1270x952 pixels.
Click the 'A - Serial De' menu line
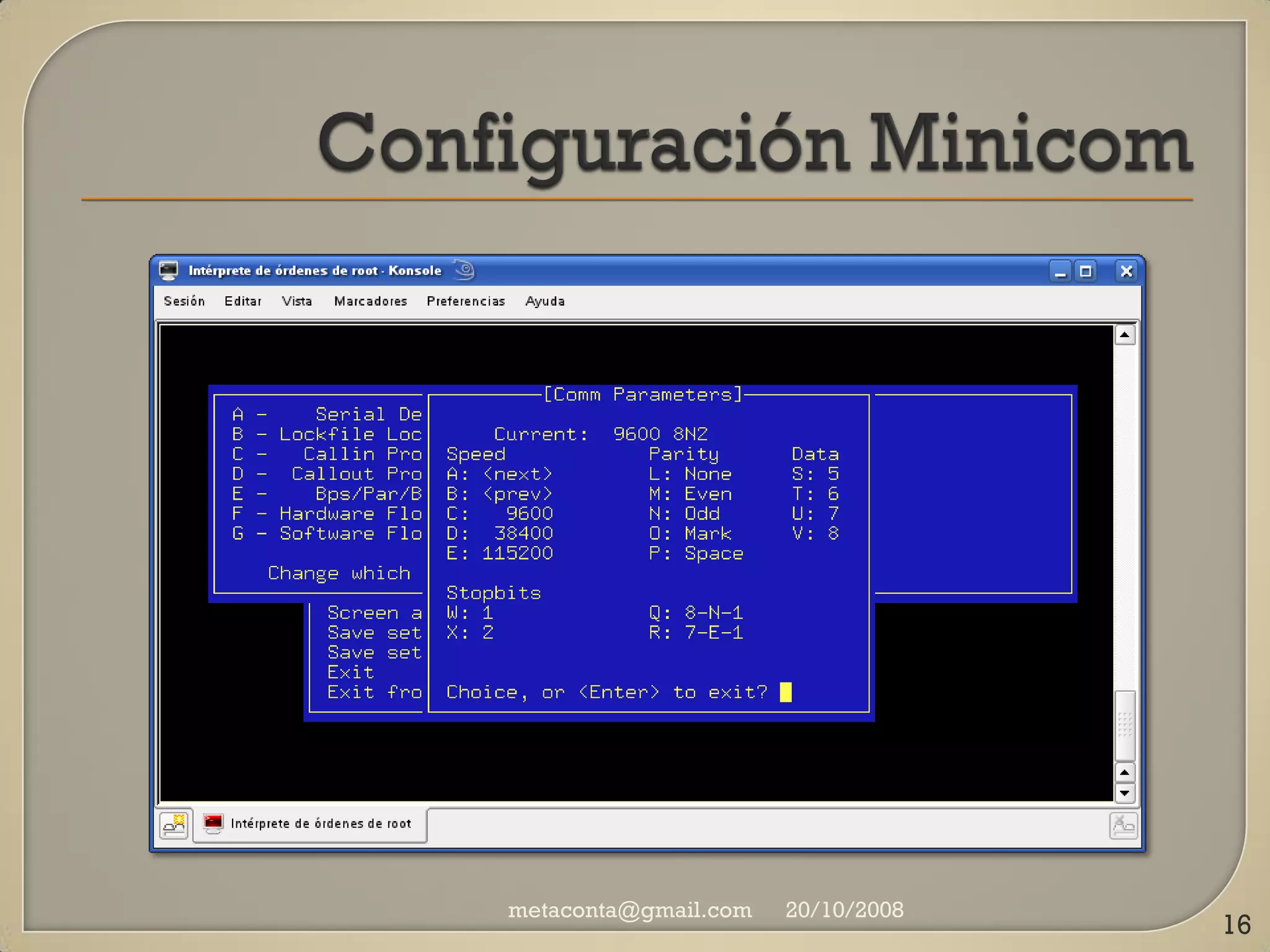[x=327, y=415]
